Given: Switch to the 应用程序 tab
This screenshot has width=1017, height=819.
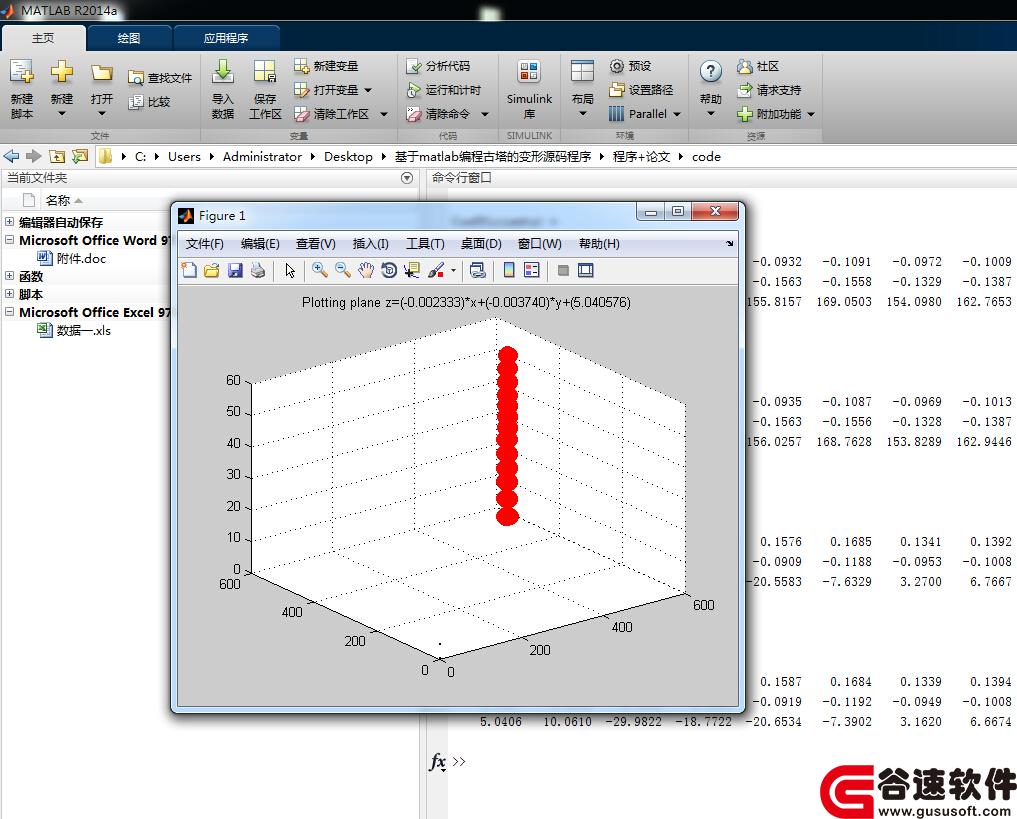Looking at the screenshot, I should pyautogui.click(x=226, y=38).
